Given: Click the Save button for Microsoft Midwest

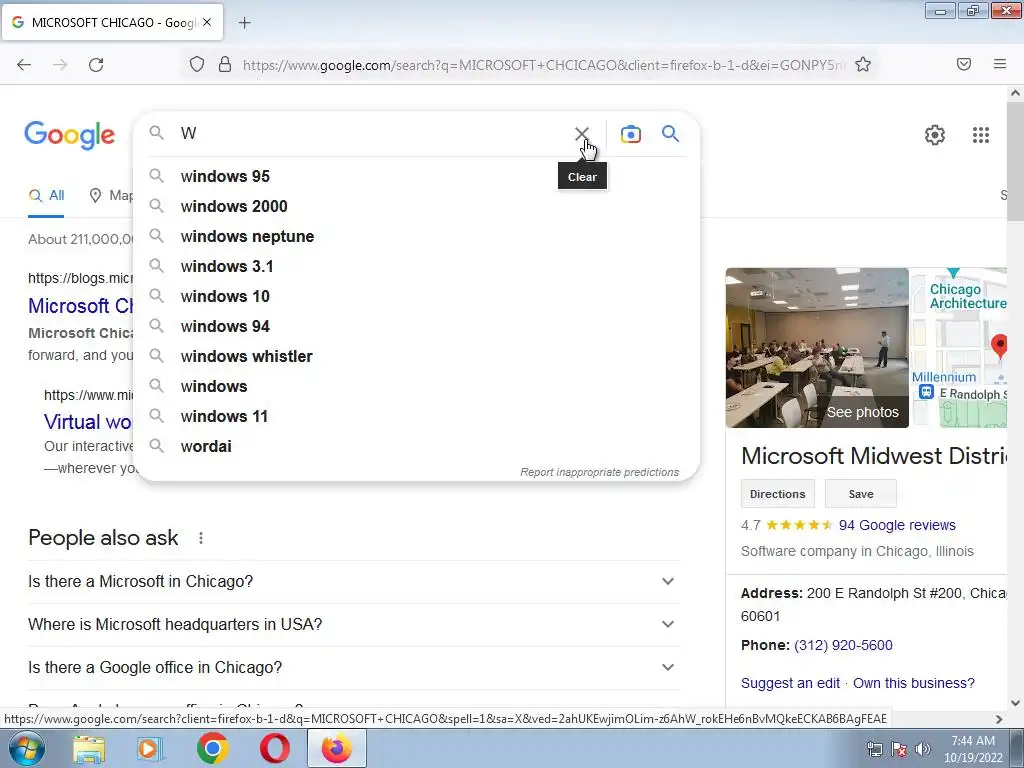Looking at the screenshot, I should [860, 494].
